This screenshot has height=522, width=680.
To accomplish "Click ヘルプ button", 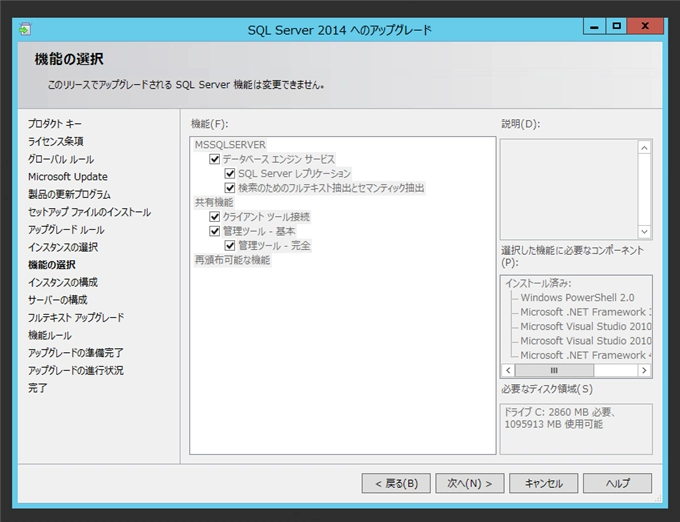I will tap(617, 483).
